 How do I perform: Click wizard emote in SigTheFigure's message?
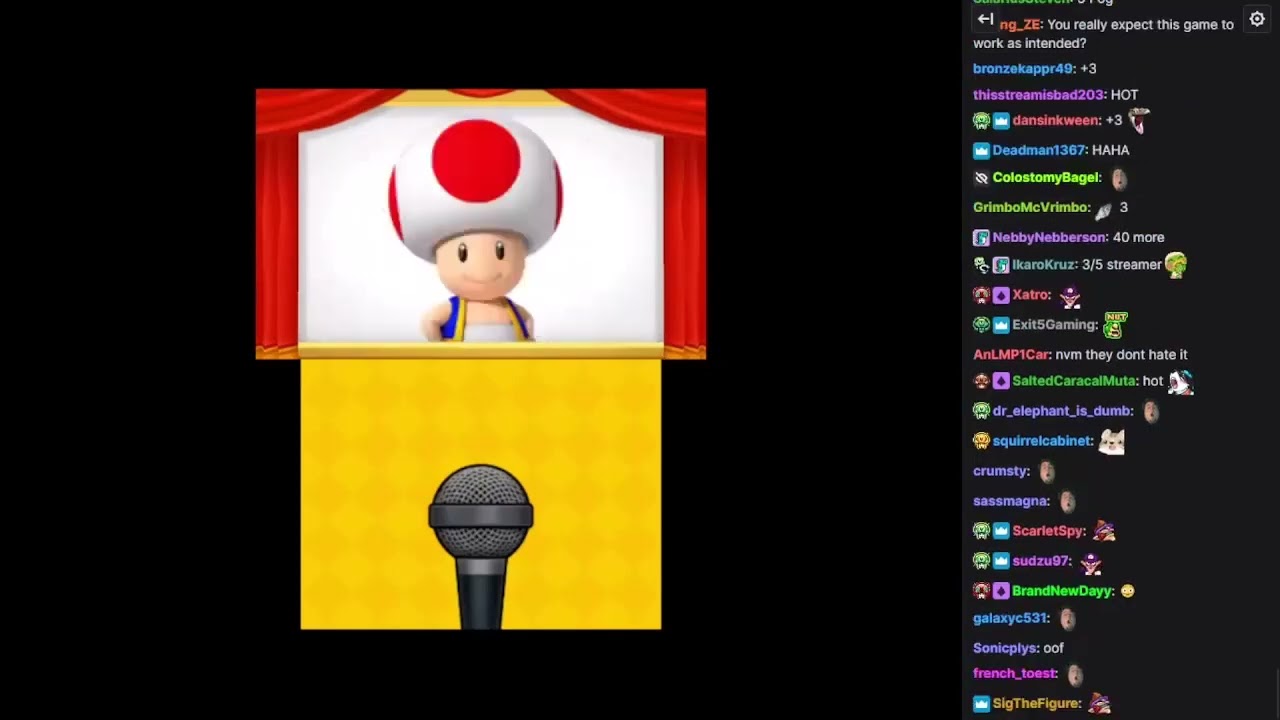1099,703
